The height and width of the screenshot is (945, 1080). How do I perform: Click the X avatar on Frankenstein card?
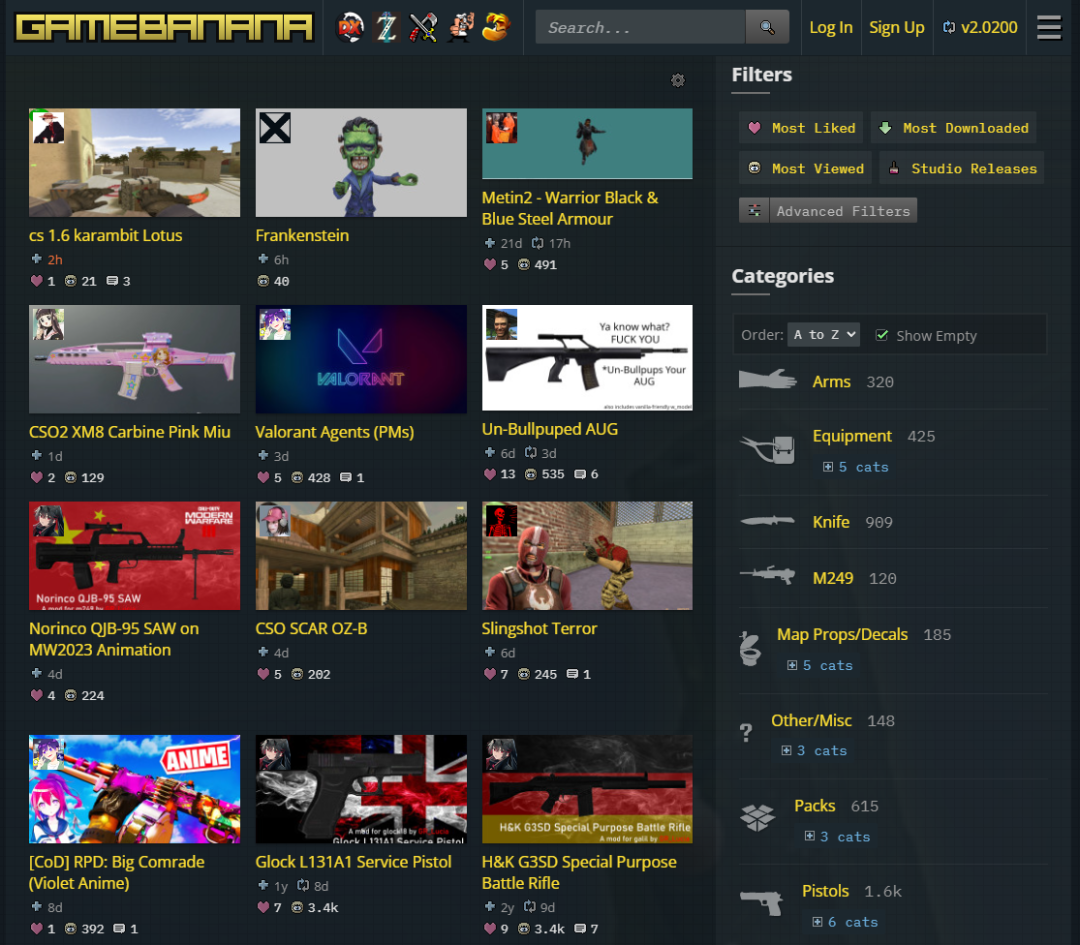tap(275, 127)
